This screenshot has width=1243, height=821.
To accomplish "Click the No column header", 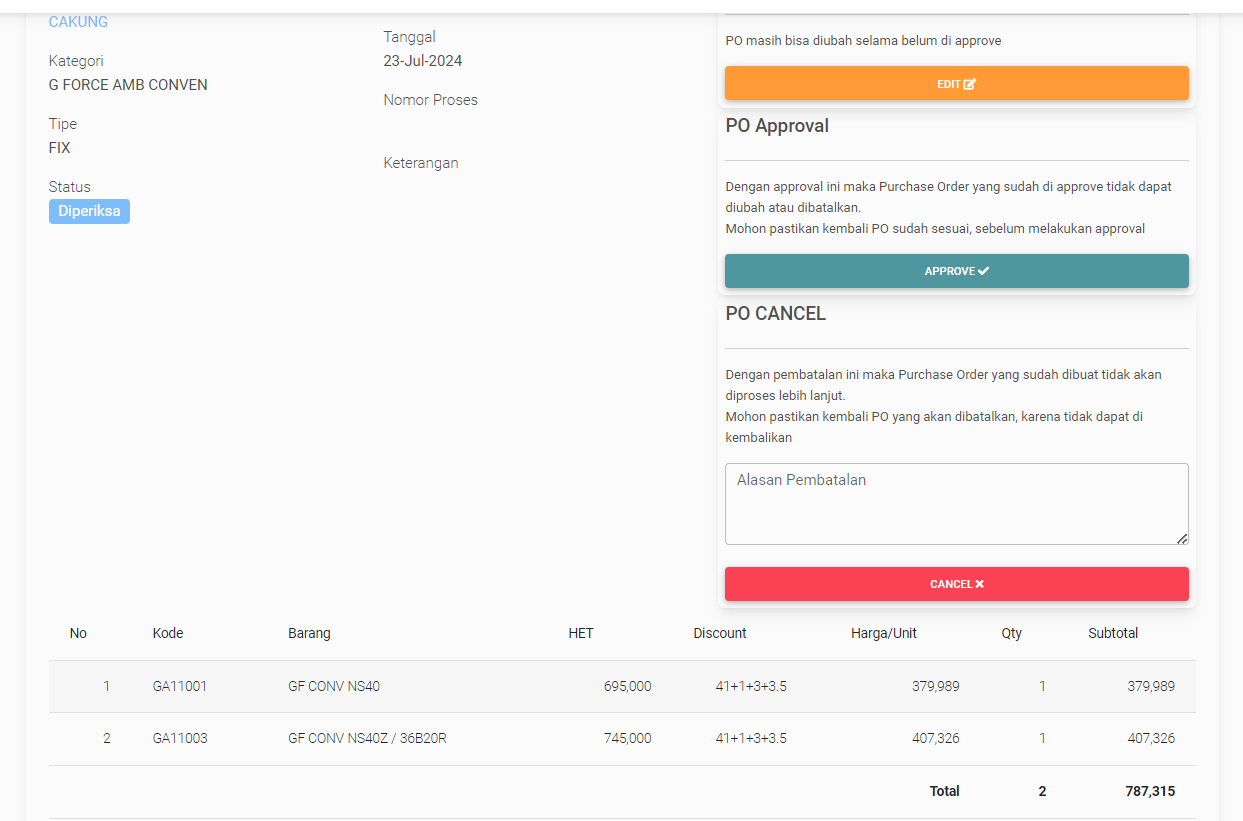I will (x=78, y=633).
